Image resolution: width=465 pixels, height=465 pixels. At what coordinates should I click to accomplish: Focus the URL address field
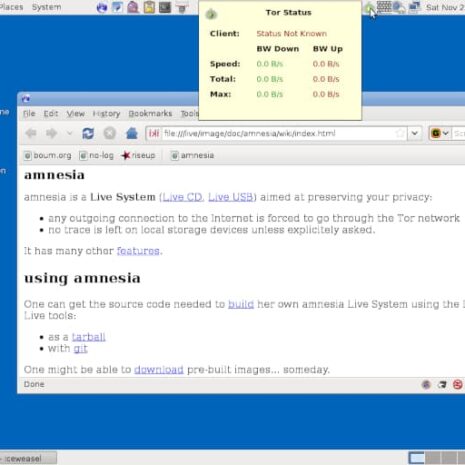278,134
